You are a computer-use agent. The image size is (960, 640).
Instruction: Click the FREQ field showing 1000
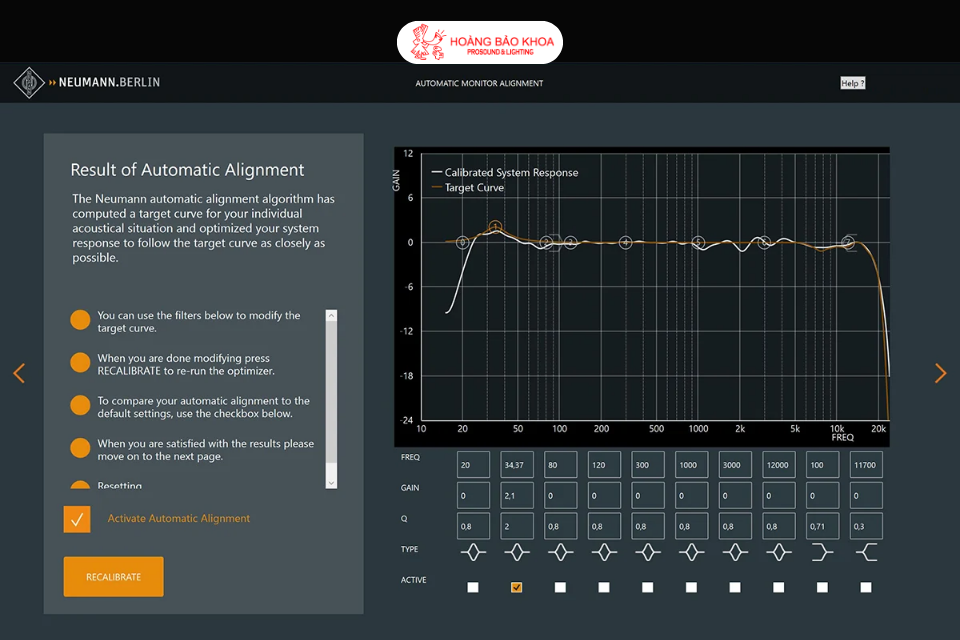[x=691, y=465]
